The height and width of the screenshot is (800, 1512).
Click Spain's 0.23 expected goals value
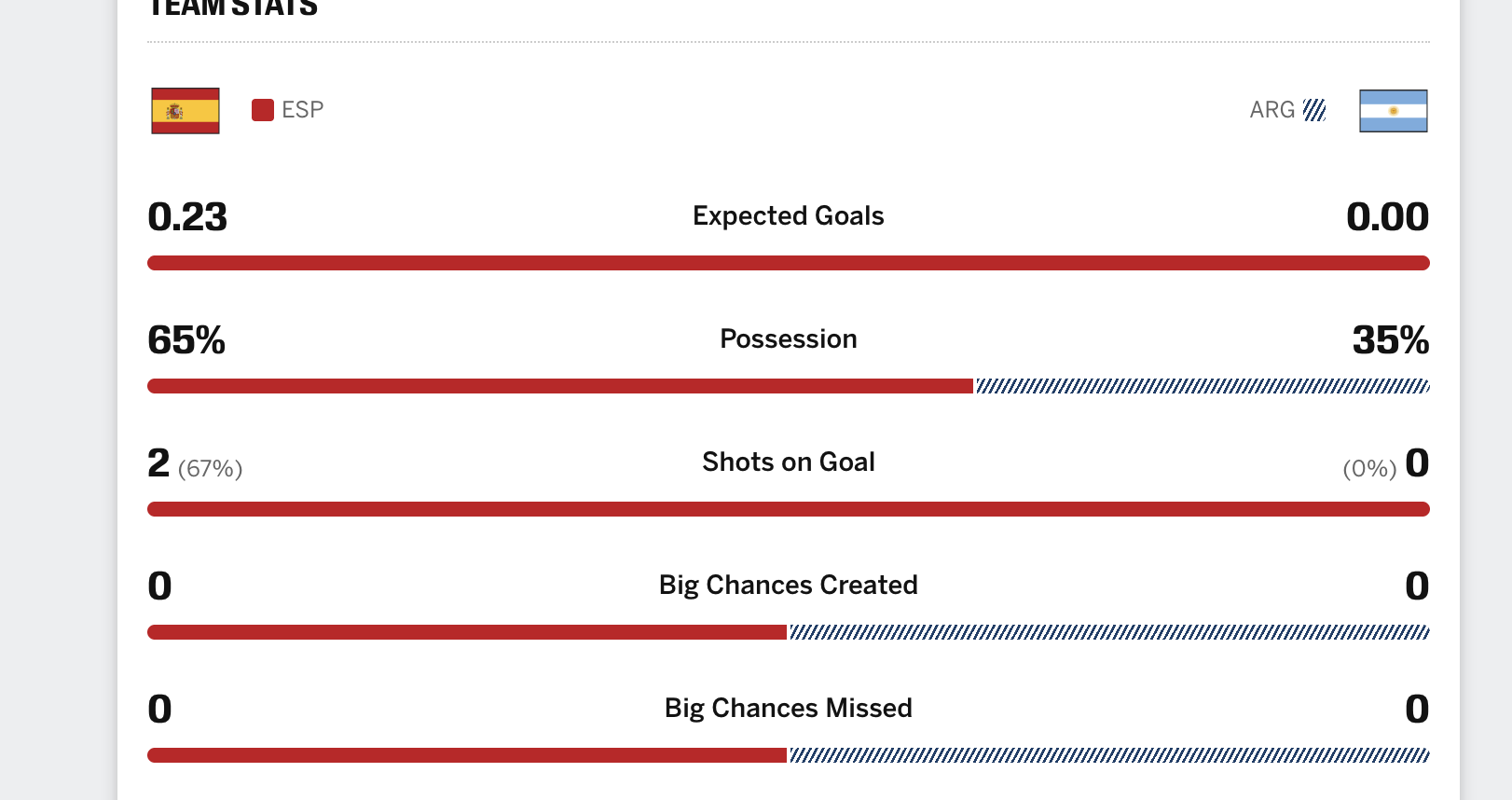[x=187, y=216]
